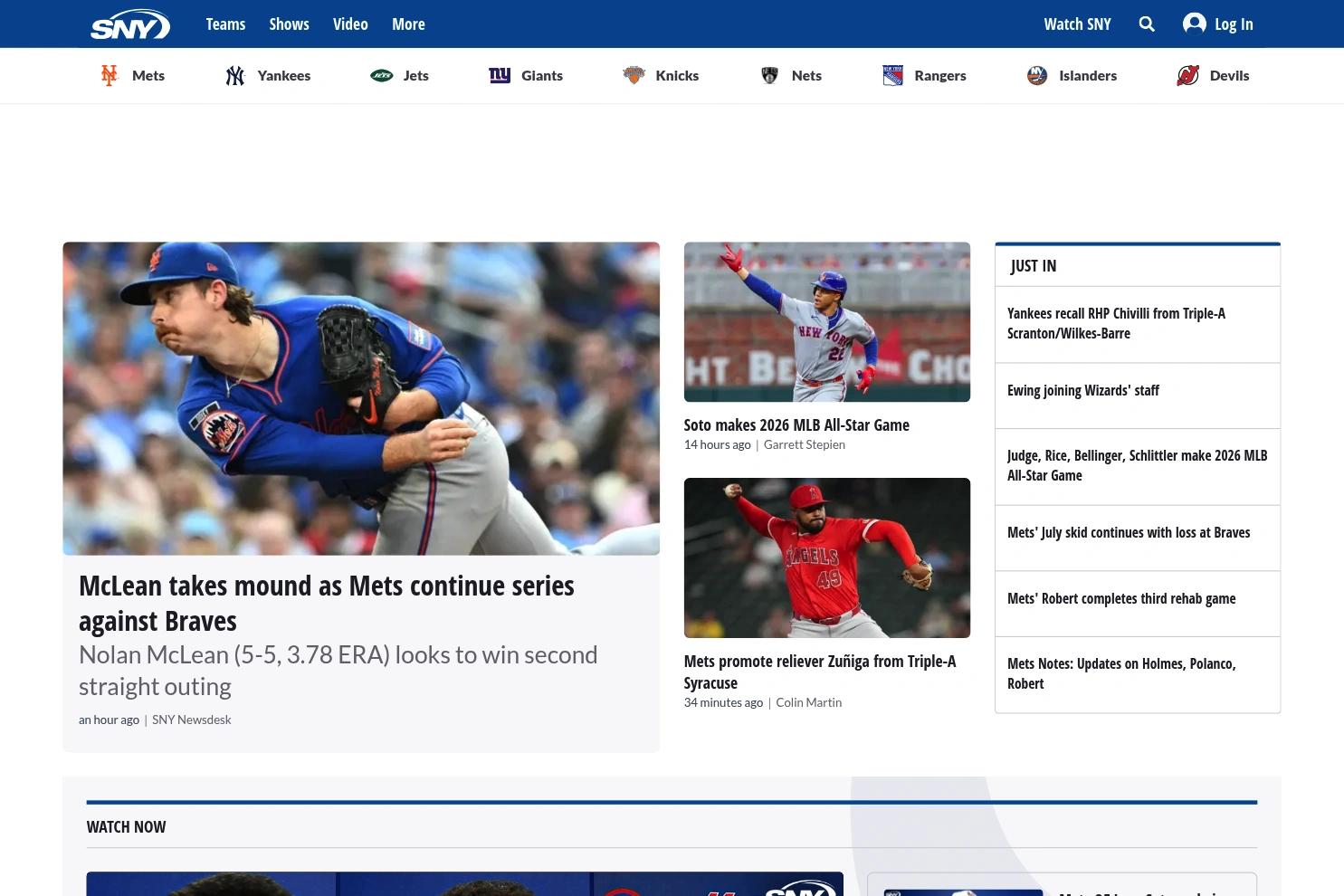This screenshot has width=1344, height=896.
Task: Click the Rangers team logo
Action: click(893, 75)
